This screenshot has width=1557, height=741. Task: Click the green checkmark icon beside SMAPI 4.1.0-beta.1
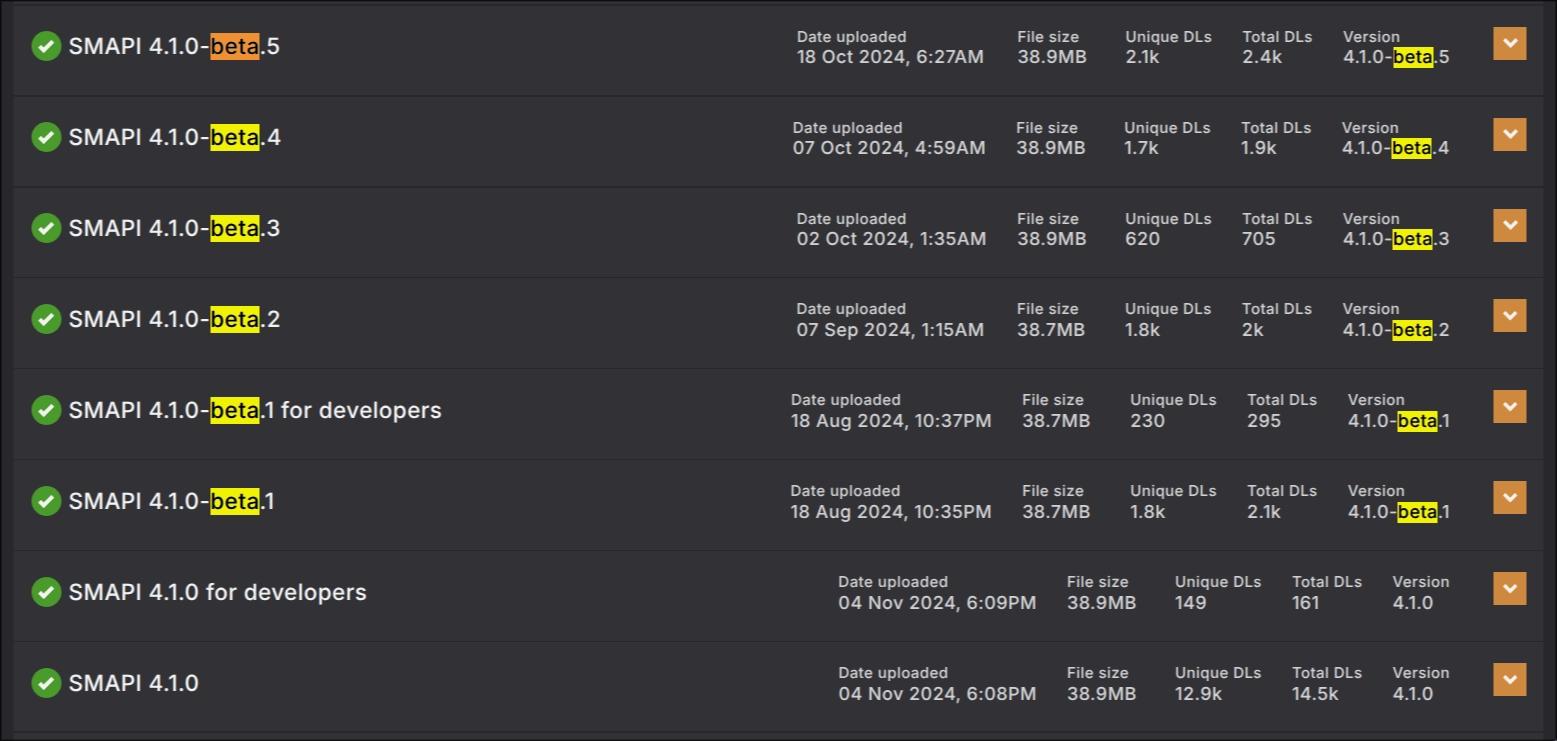pyautogui.click(x=46, y=501)
